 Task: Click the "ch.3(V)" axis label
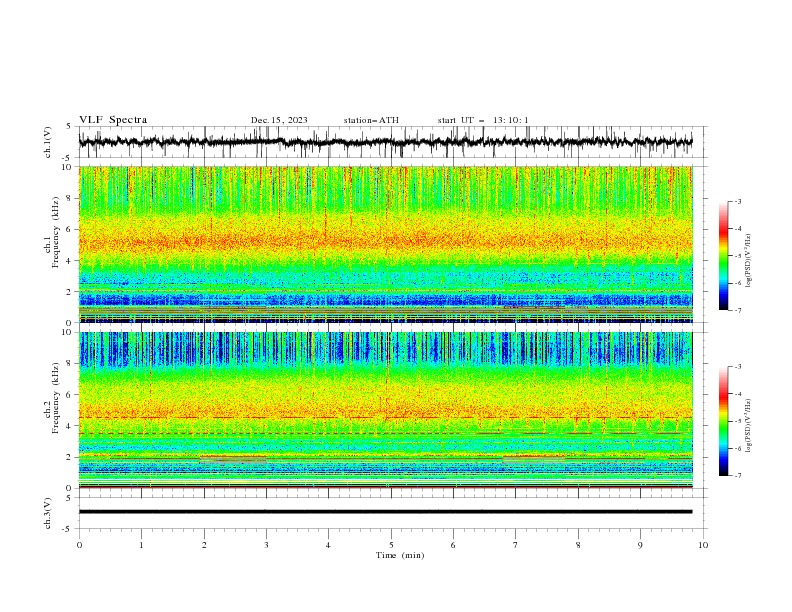point(48,513)
